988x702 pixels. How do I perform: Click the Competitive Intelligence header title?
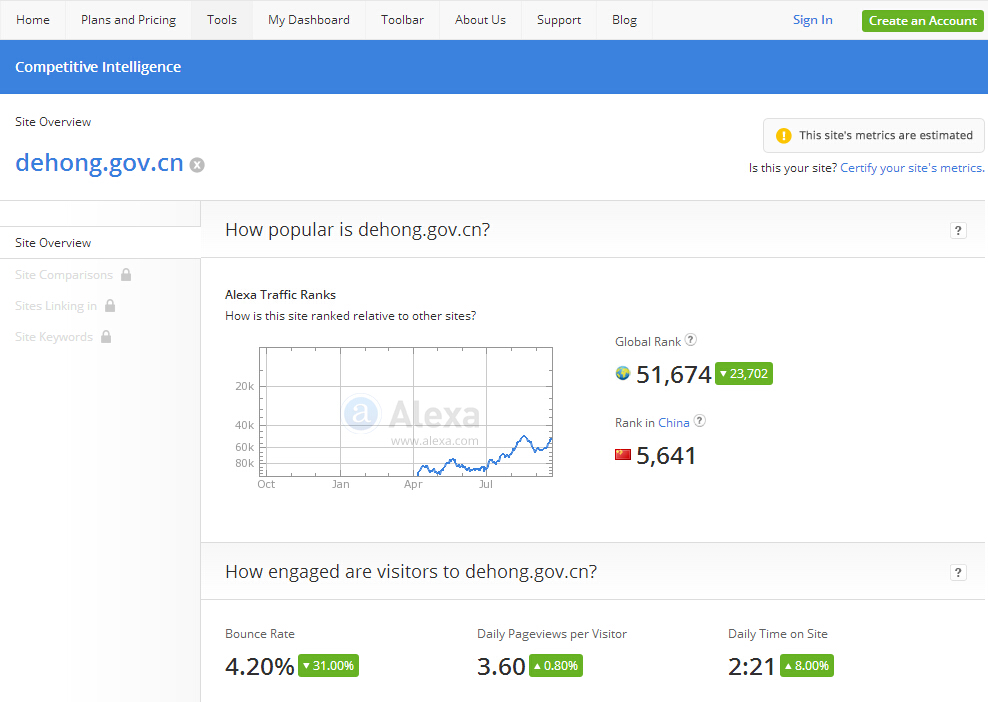point(98,67)
